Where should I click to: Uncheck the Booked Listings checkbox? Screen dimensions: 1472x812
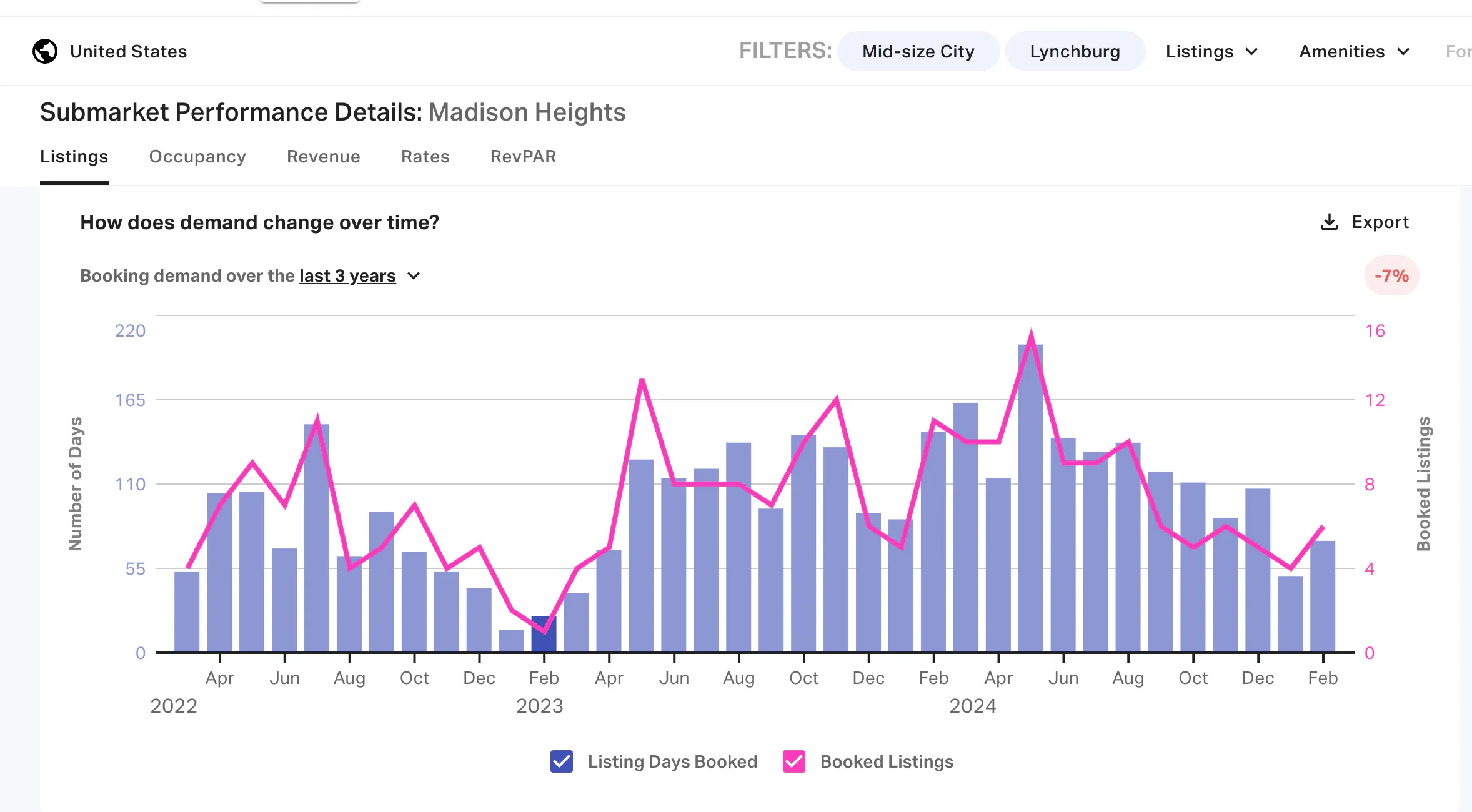(793, 761)
